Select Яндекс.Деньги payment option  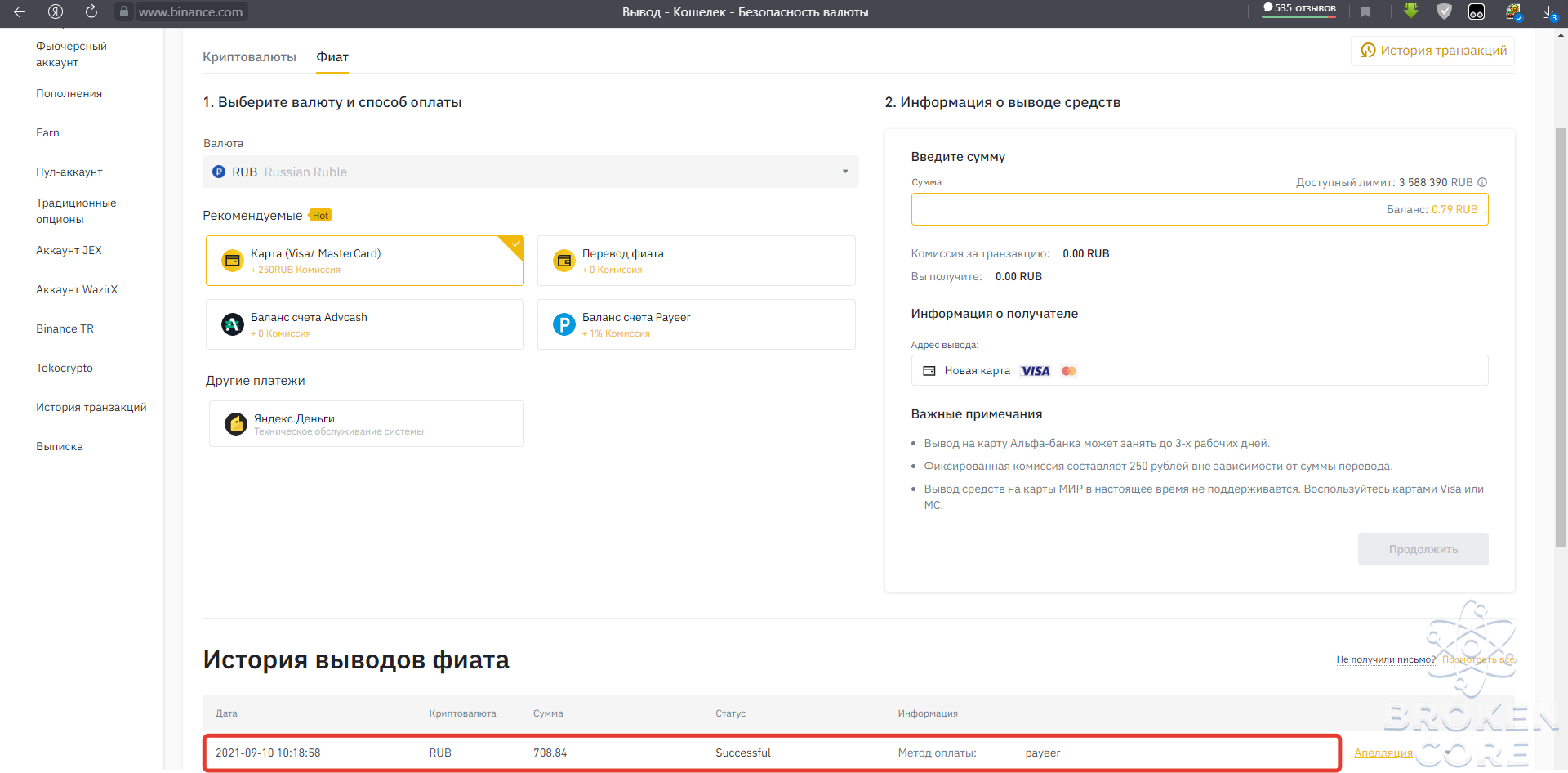click(x=367, y=423)
